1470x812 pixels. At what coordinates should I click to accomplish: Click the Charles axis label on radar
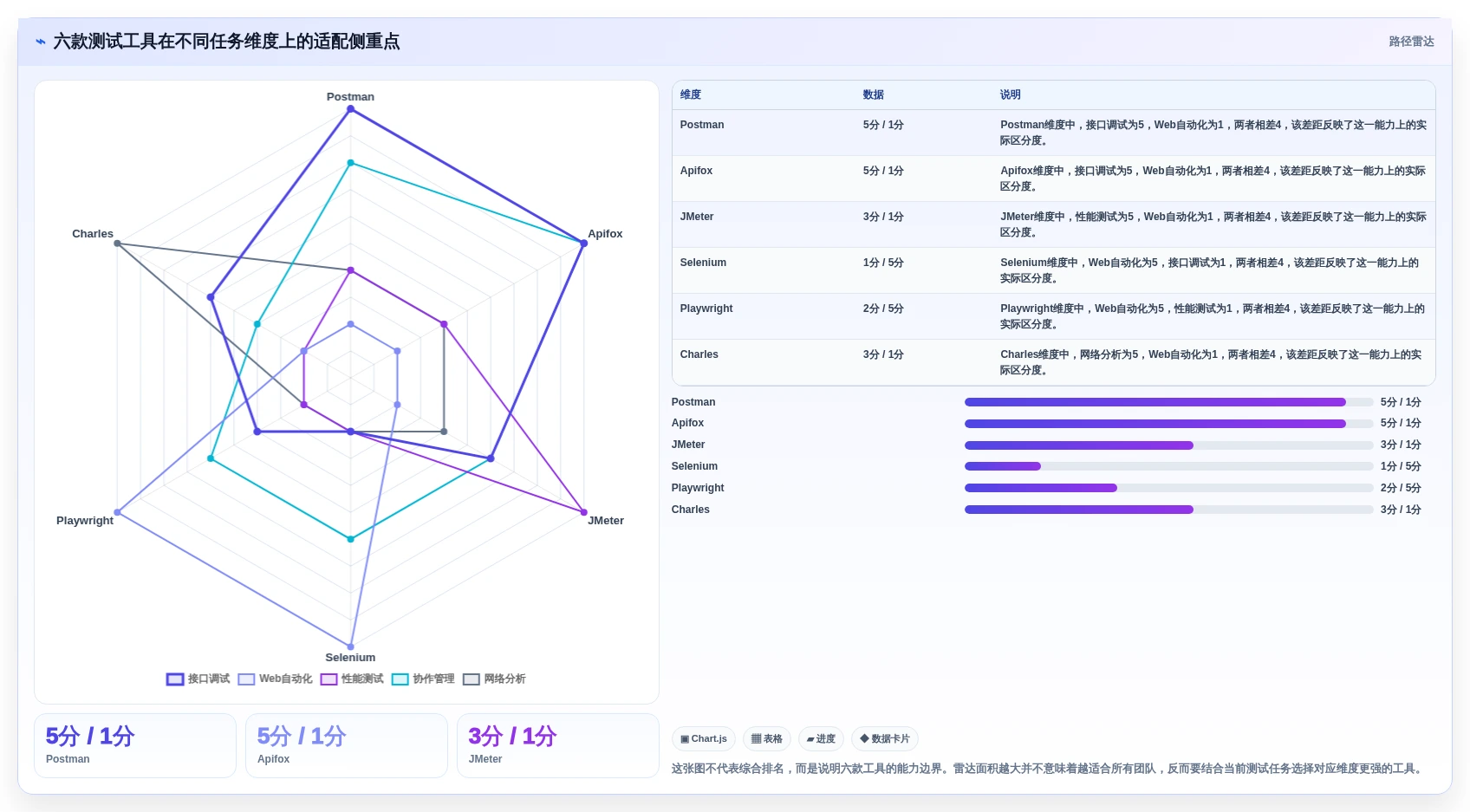coord(93,234)
